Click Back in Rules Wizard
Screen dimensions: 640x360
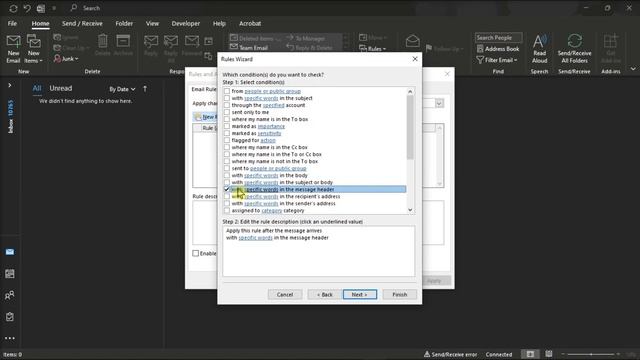(324, 294)
